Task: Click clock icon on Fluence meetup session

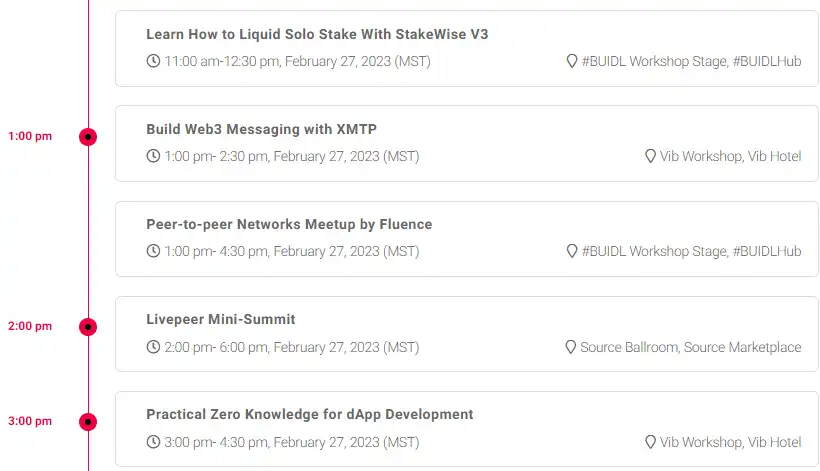Action: [x=153, y=251]
